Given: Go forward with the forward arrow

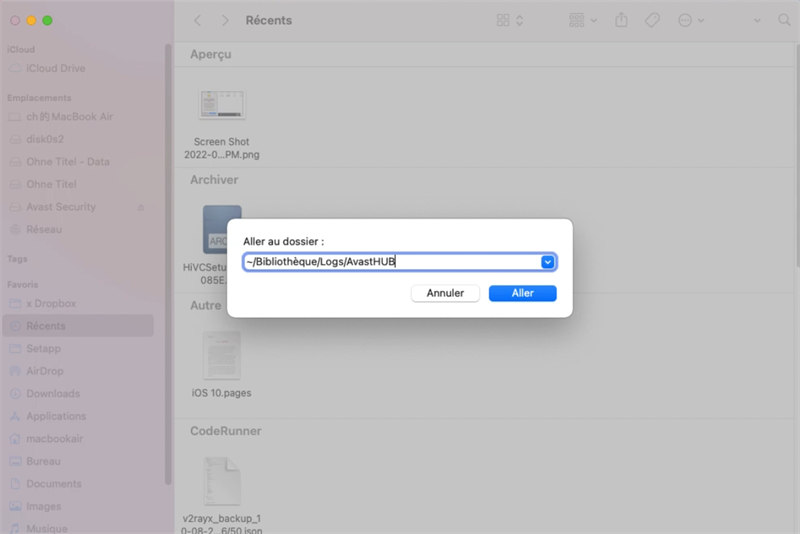Looking at the screenshot, I should 224,20.
